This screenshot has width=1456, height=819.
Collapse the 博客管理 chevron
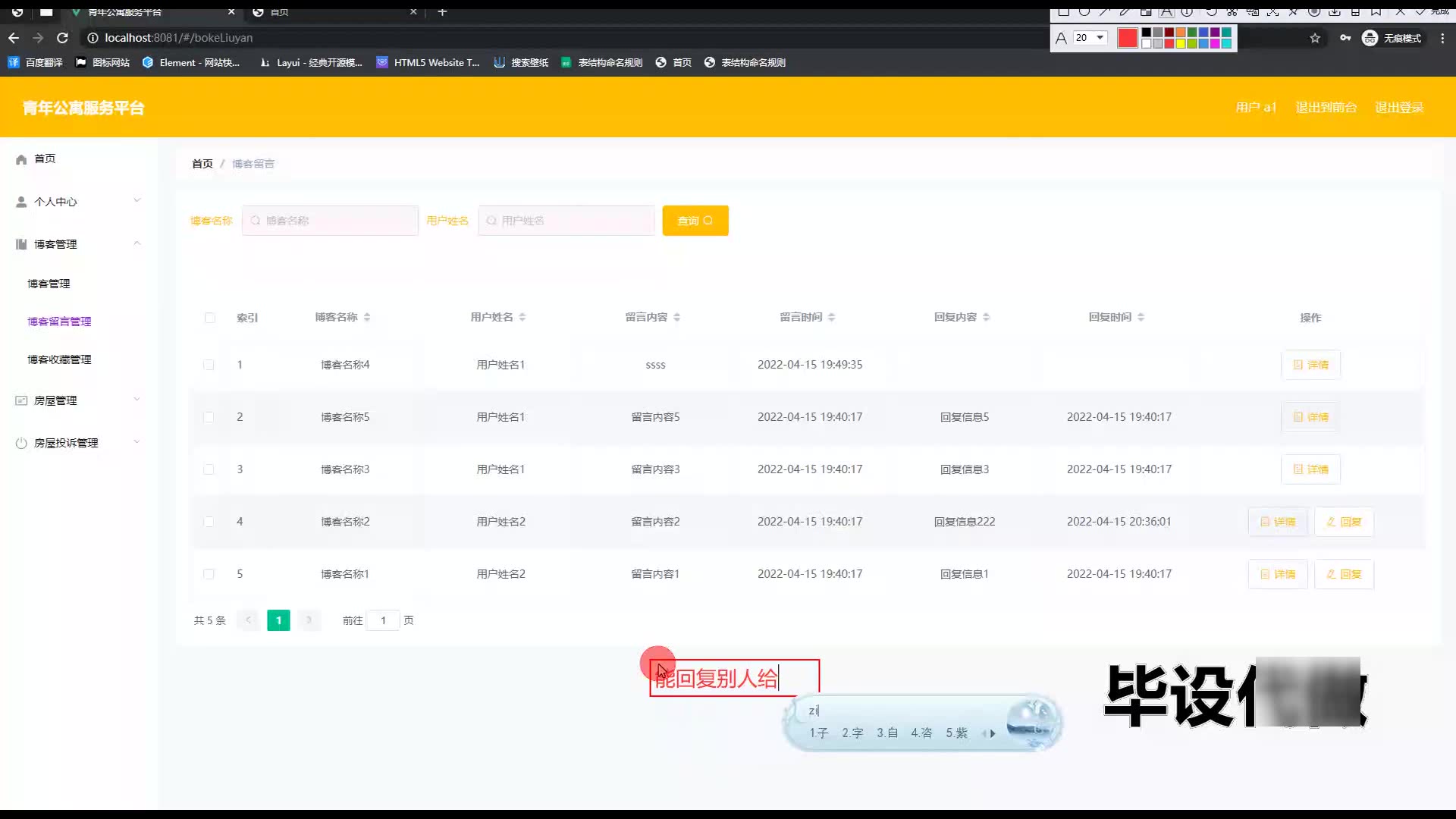coord(137,243)
